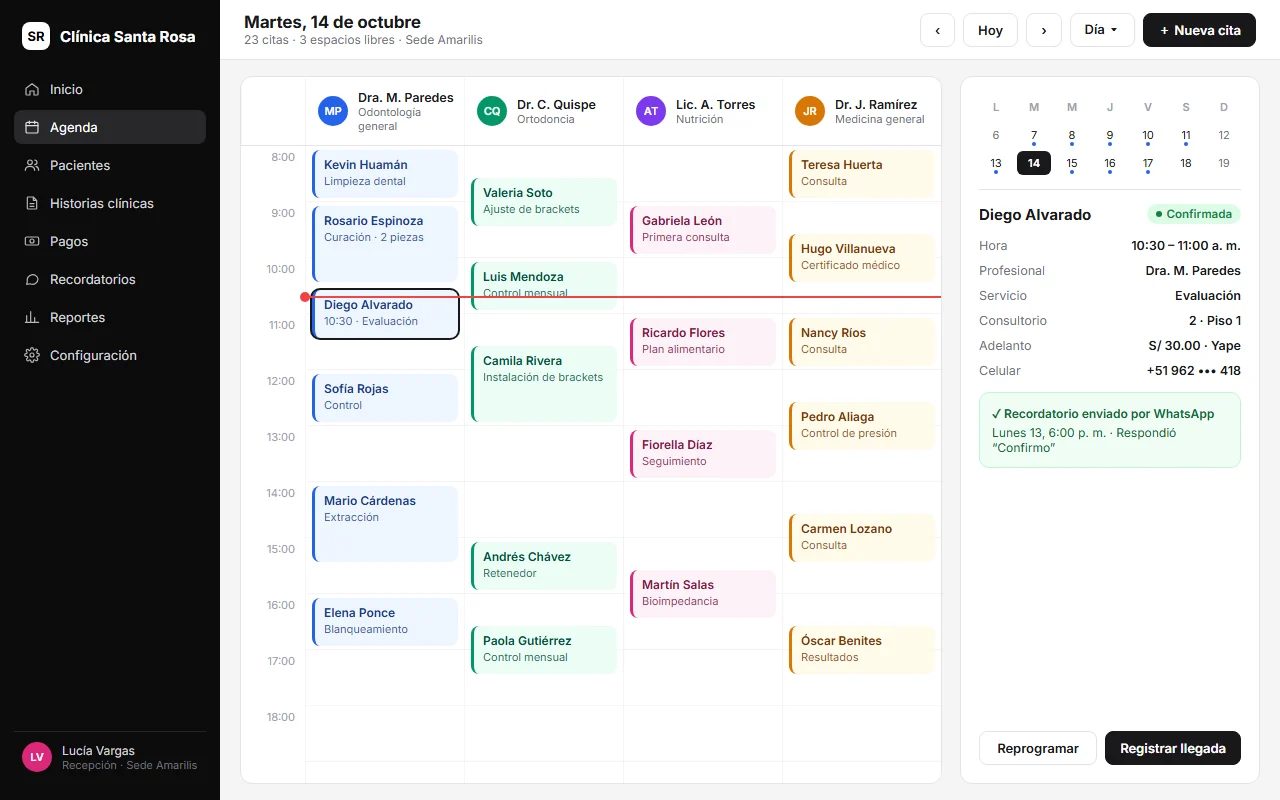Image resolution: width=1280 pixels, height=800 pixels.
Task: Open Óscar Benites's Resultados appointment
Action: click(862, 649)
